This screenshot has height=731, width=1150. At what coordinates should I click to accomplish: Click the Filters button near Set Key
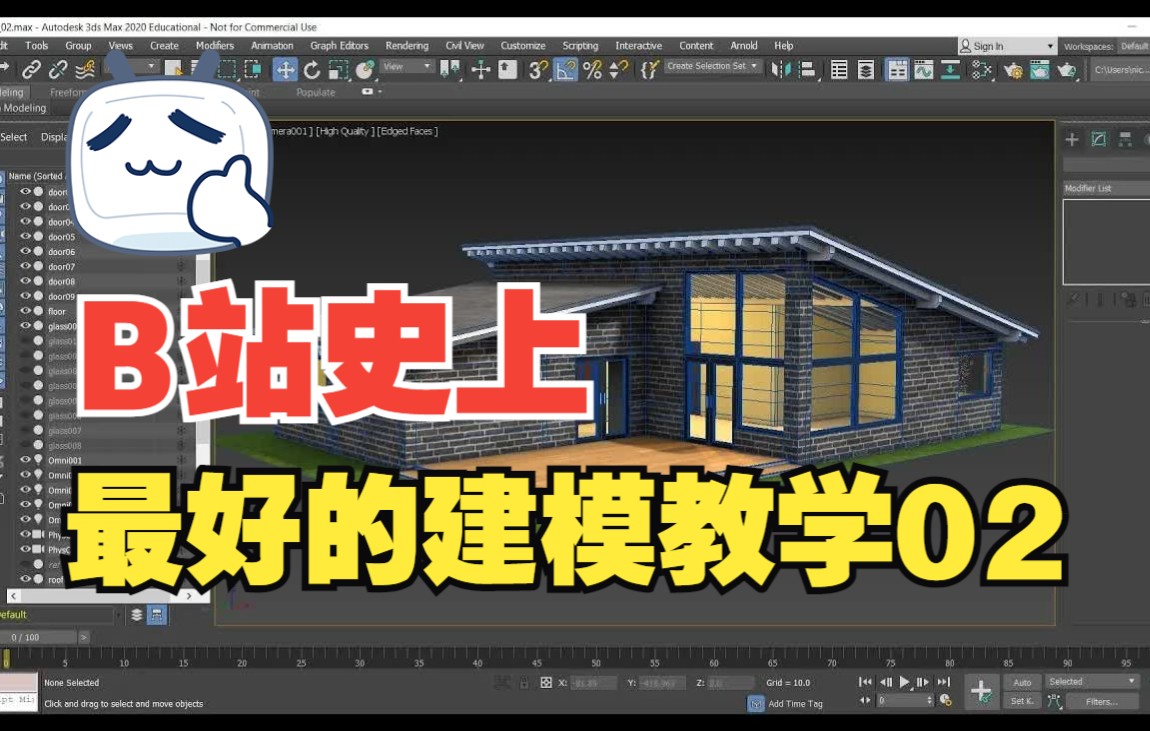point(1100,701)
